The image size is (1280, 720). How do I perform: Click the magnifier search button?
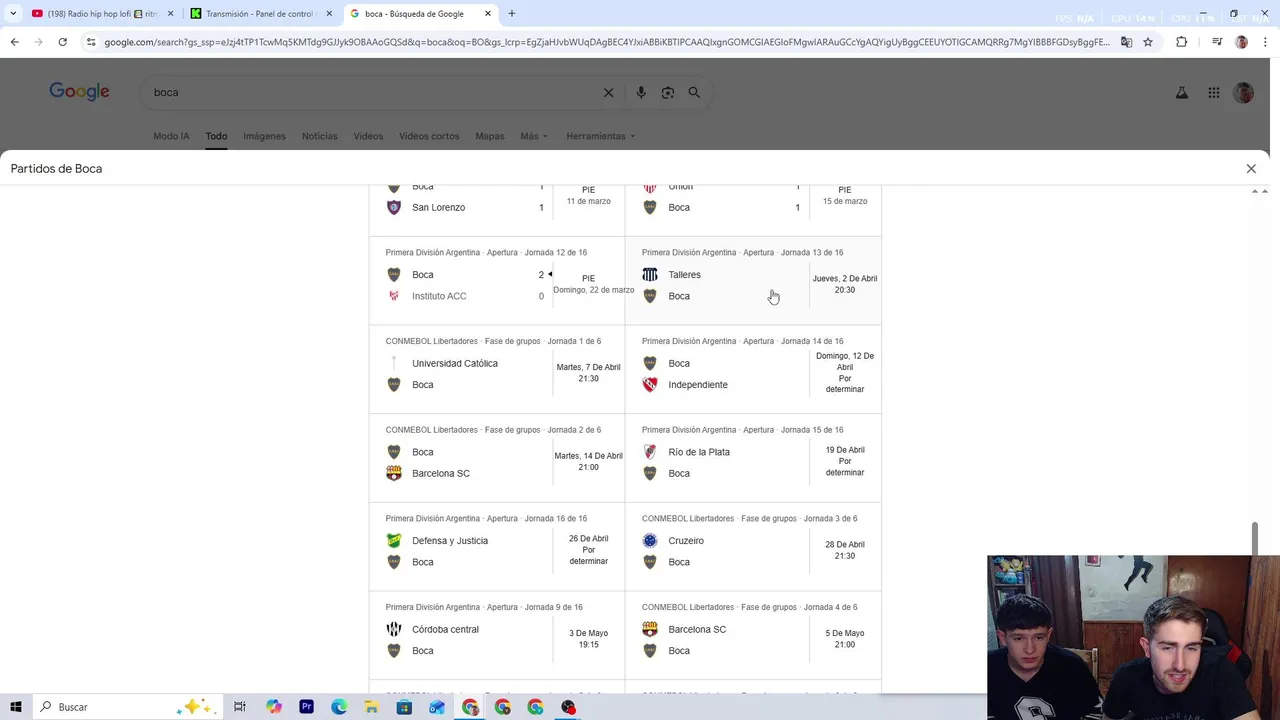694,92
